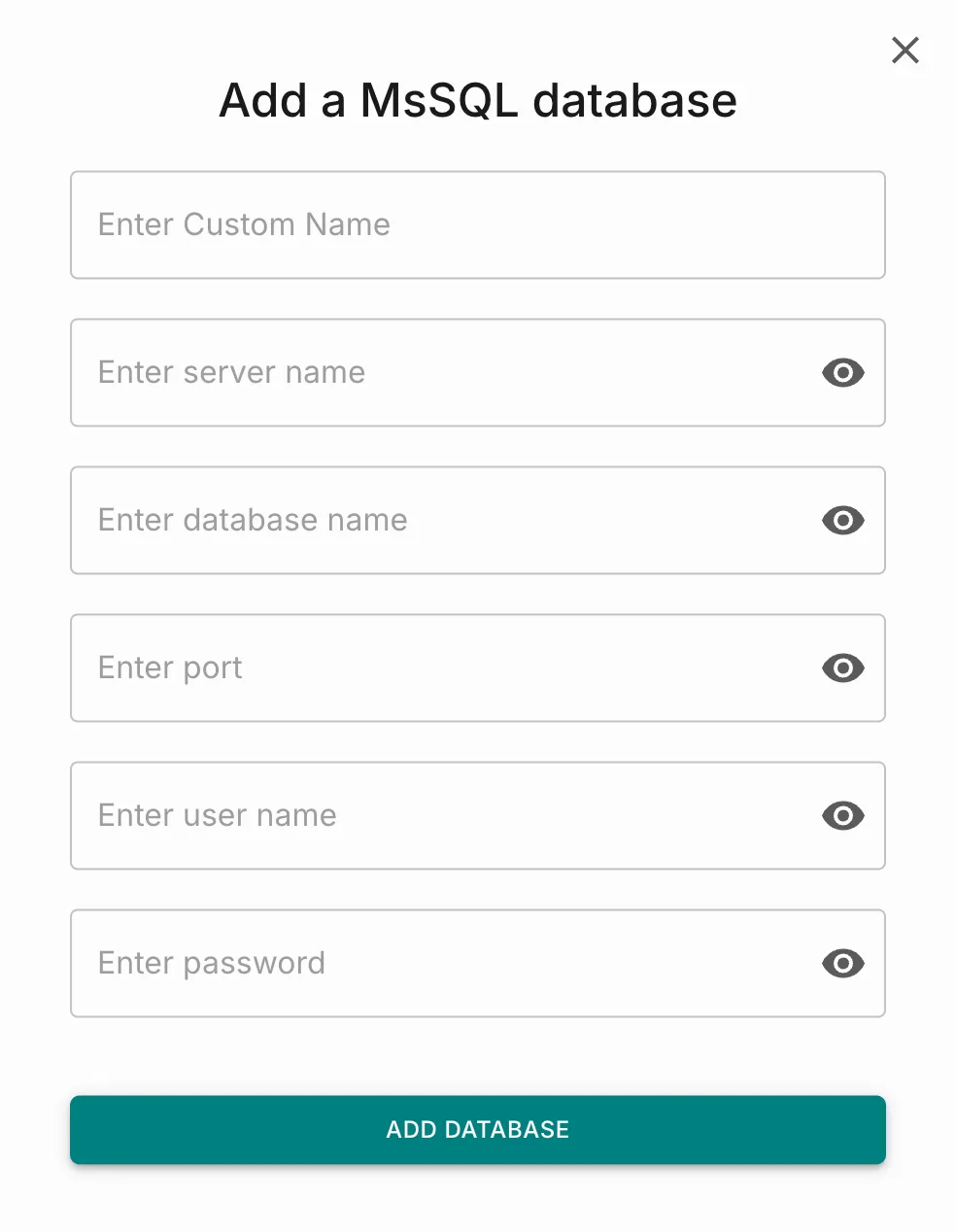
Task: Toggle visibility eye for database name
Action: tap(843, 521)
